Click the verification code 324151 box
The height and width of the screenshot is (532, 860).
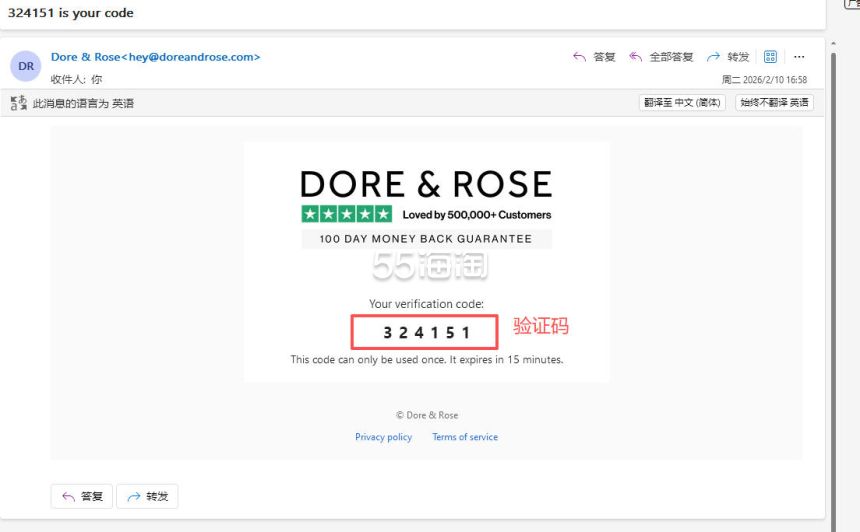click(x=424, y=332)
